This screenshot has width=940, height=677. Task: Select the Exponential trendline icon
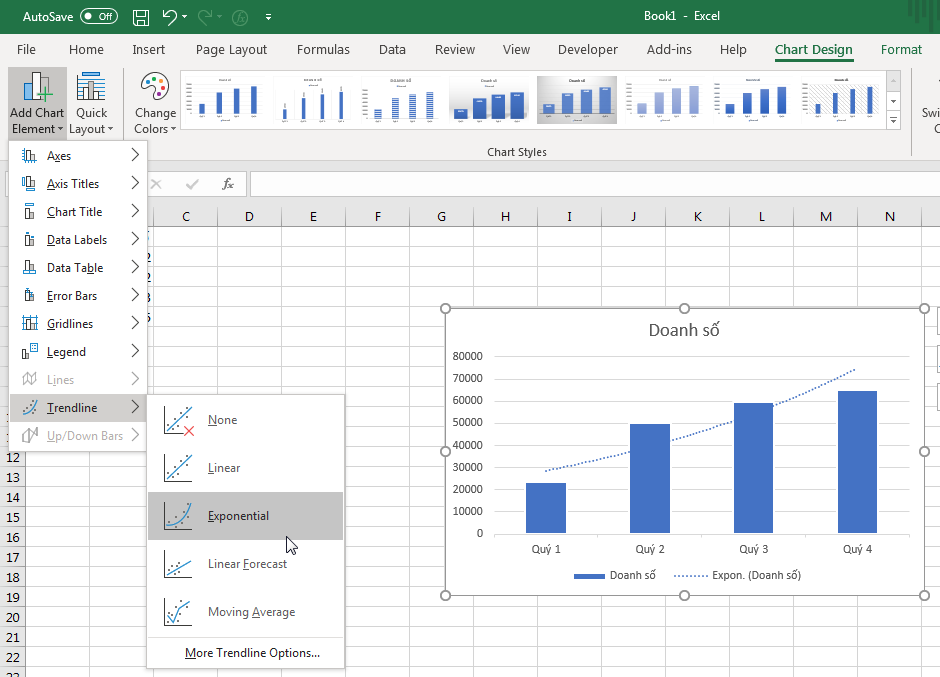(x=176, y=515)
